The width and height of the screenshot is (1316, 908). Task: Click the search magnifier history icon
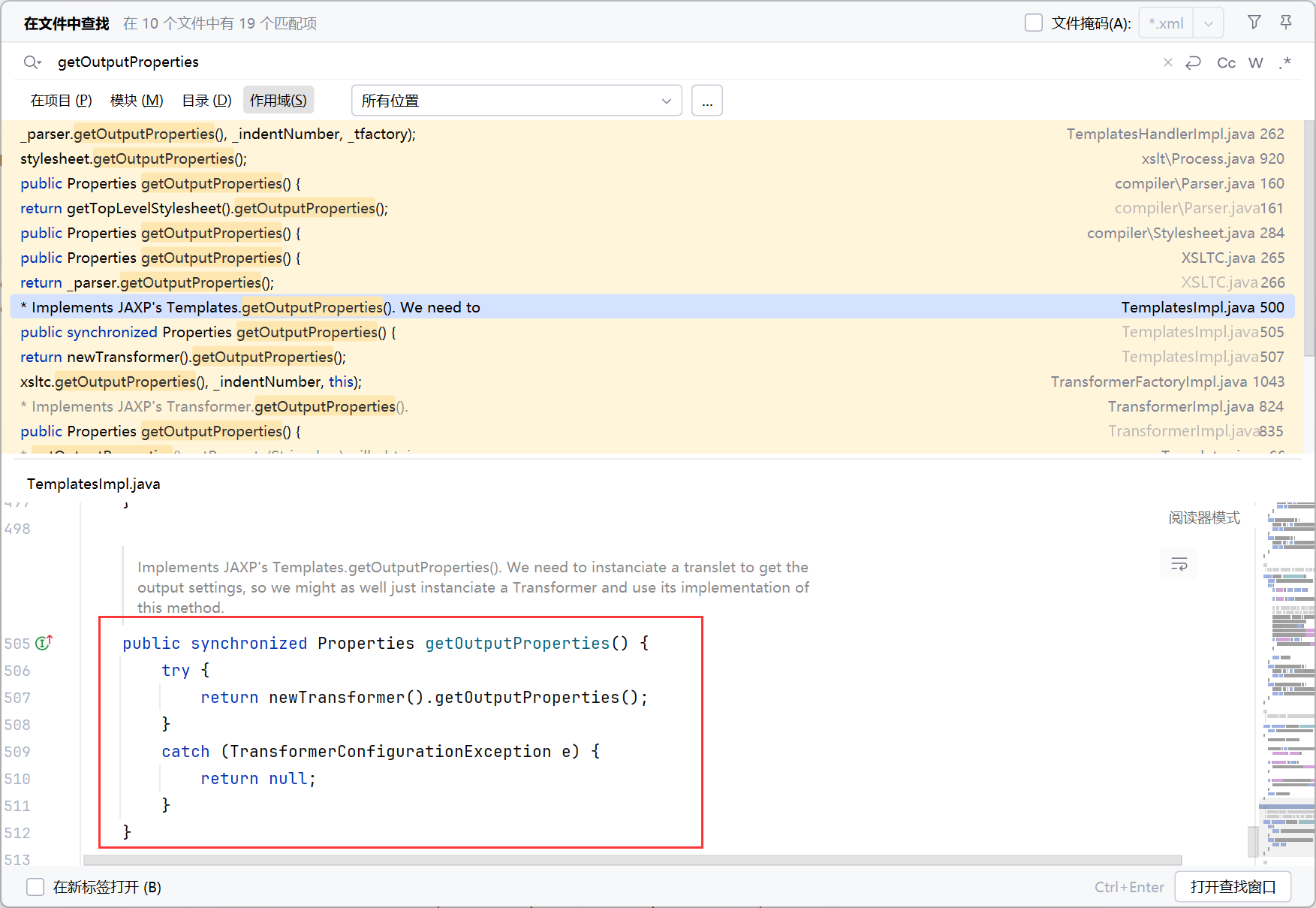32,62
